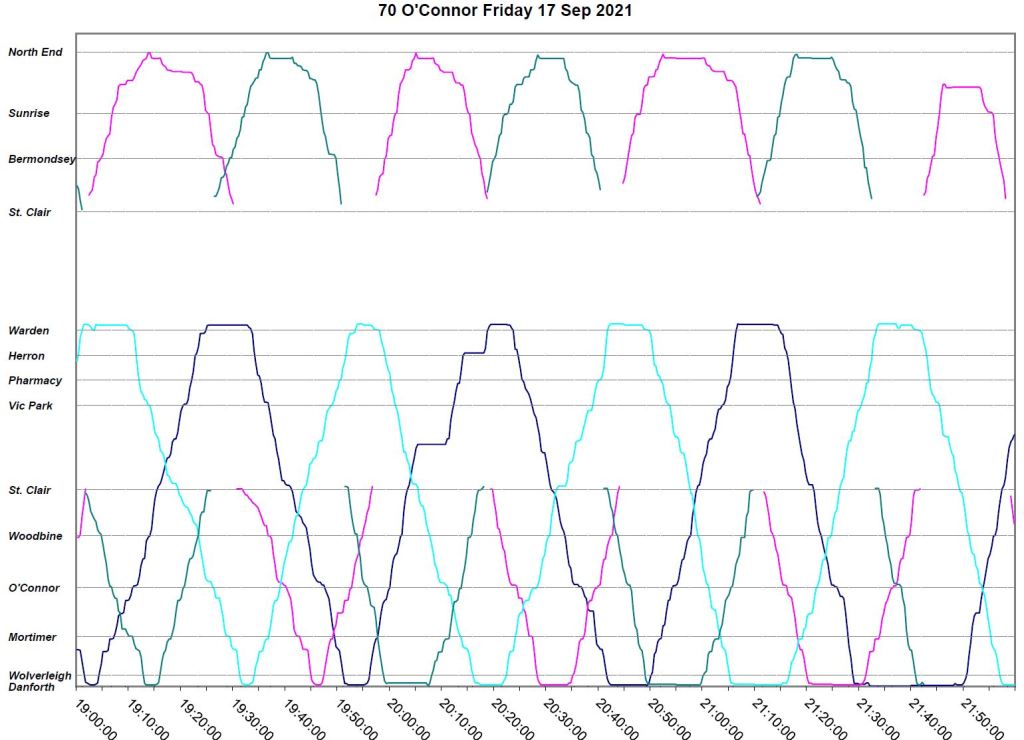Click the Herron axis label
Screen dimensions: 1024x740
[x=26, y=356]
